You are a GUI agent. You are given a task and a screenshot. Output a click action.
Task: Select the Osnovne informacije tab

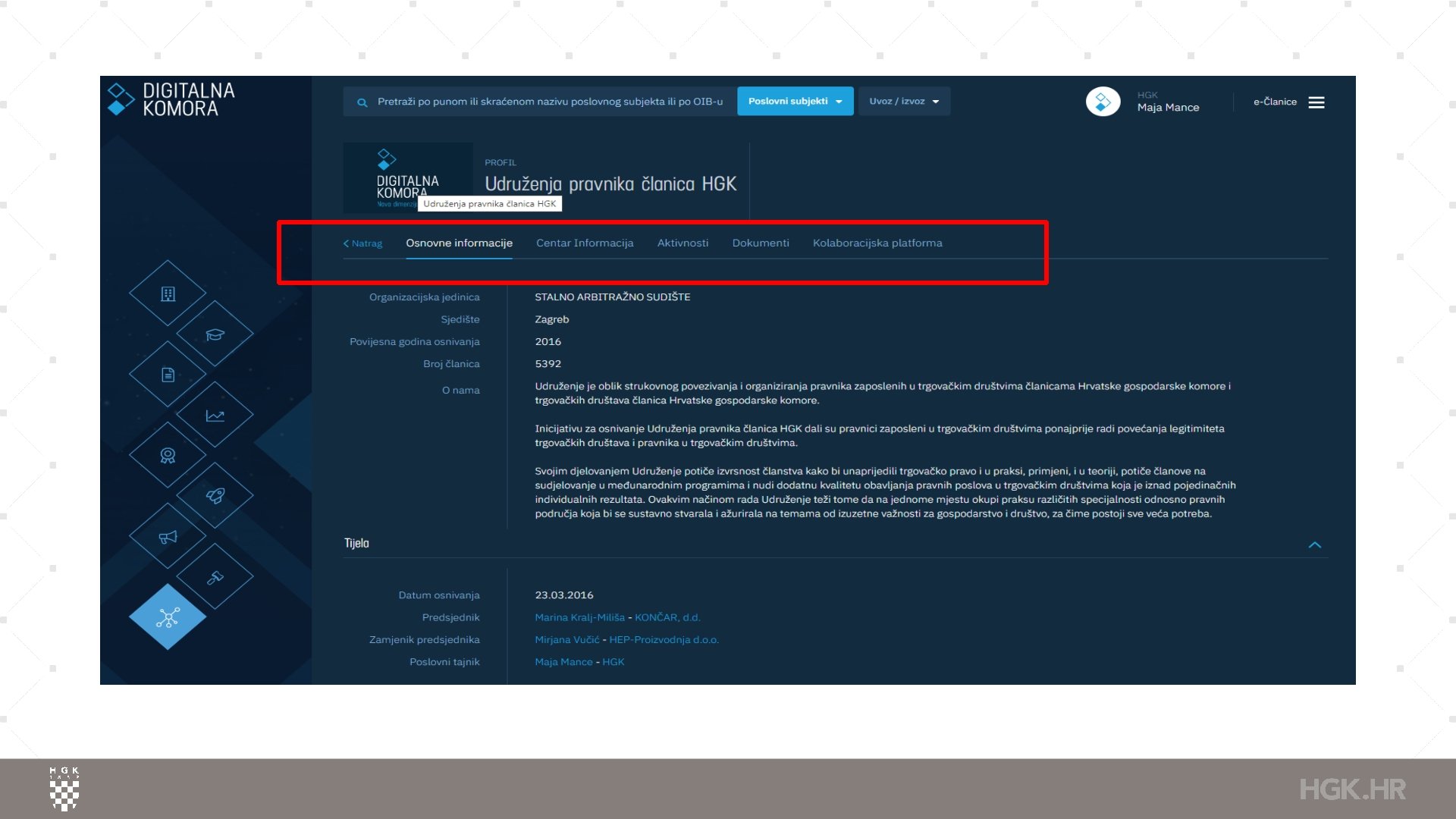coord(459,243)
